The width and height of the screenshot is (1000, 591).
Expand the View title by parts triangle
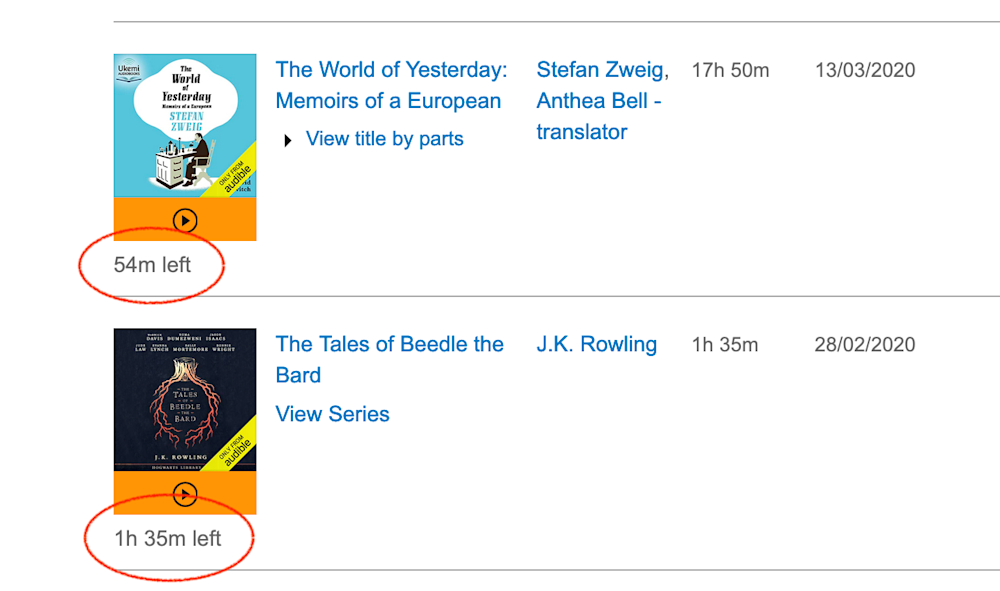click(288, 140)
